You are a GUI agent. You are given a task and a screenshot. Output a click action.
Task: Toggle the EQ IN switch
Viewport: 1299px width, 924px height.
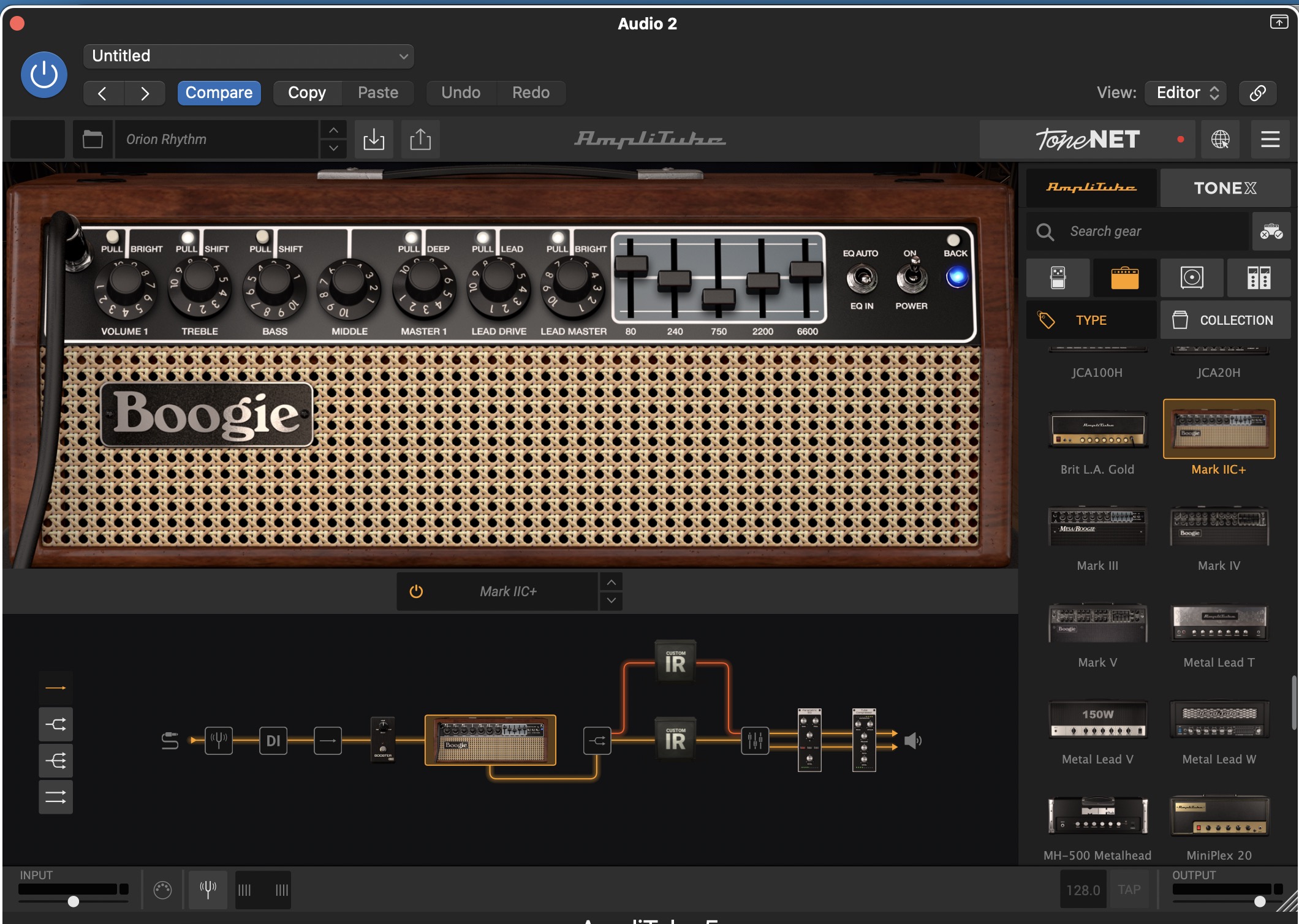(x=862, y=279)
